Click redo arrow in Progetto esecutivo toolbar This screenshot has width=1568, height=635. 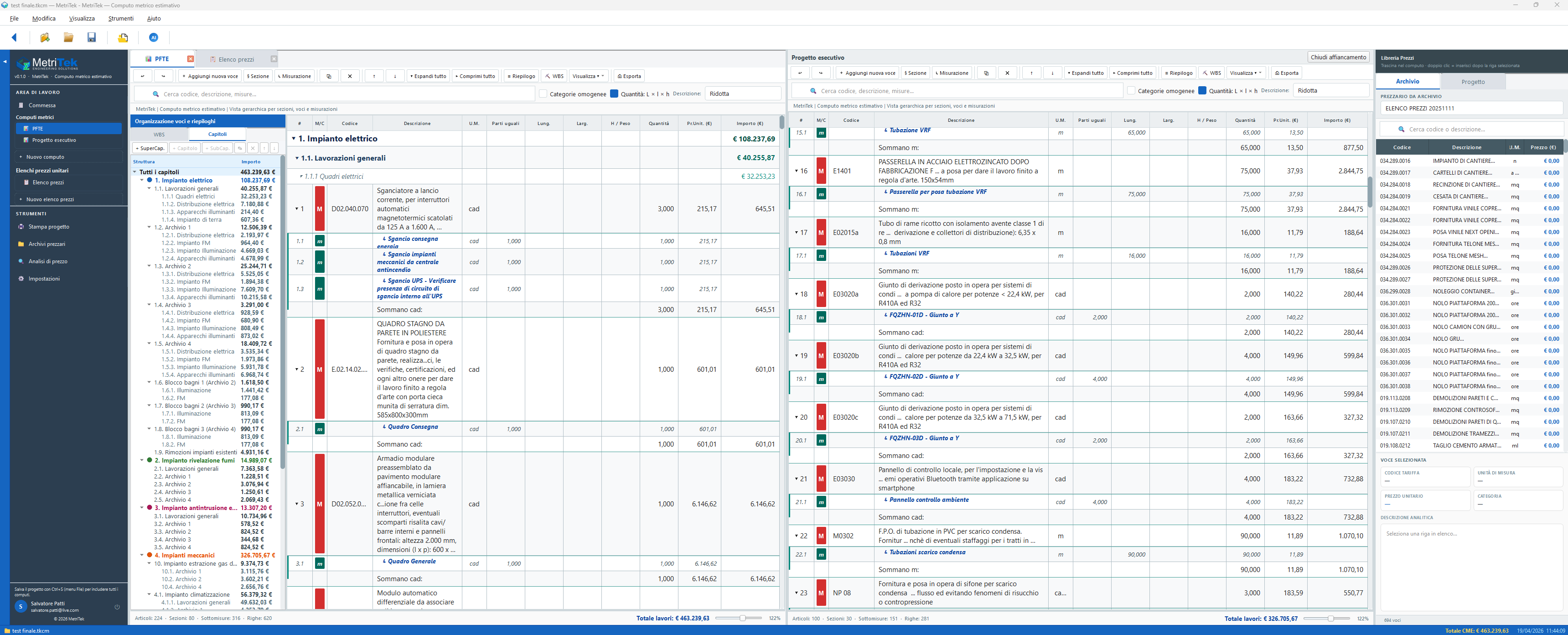(821, 73)
